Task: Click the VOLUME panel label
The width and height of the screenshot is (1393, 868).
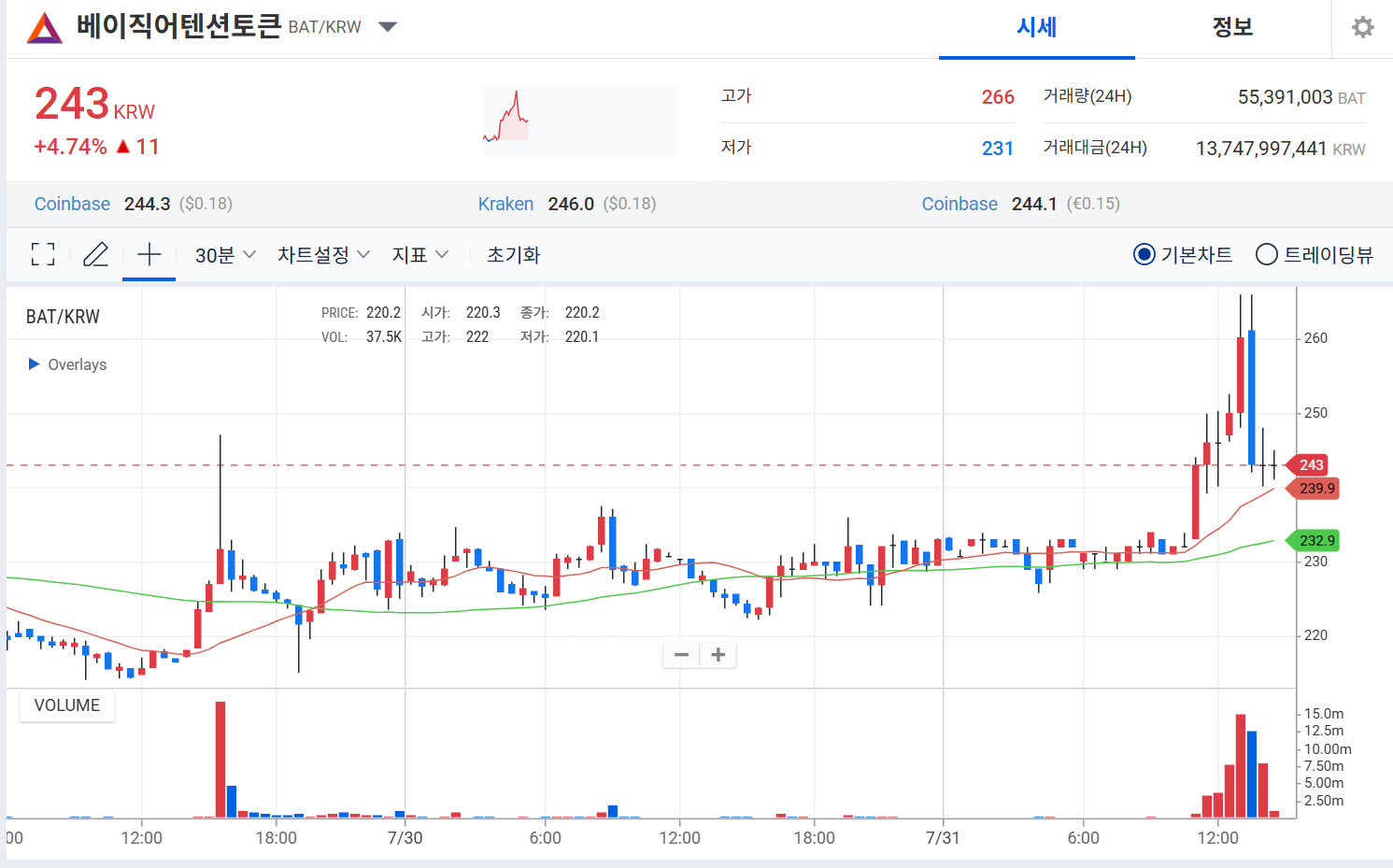Action: (67, 705)
